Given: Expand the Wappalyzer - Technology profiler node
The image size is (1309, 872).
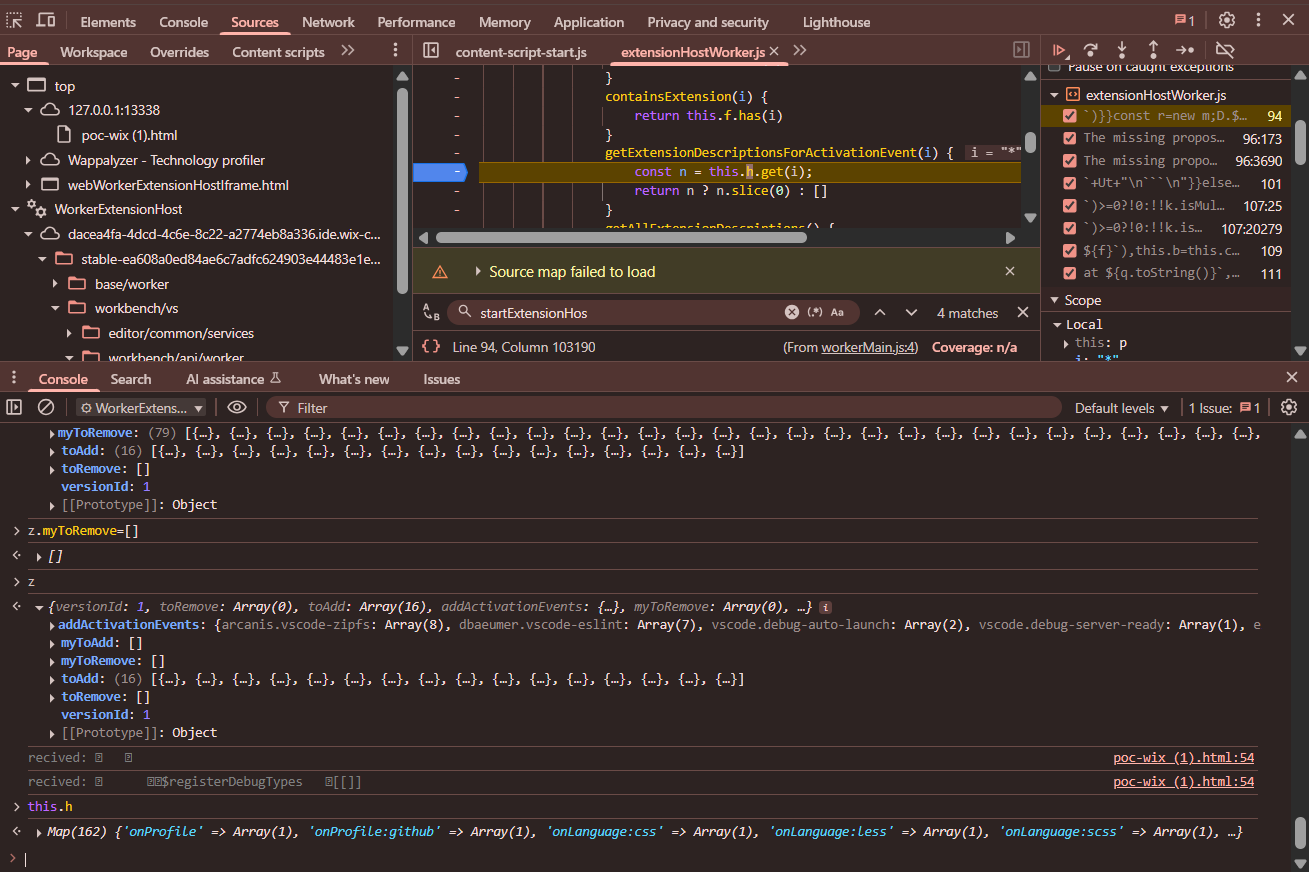Looking at the screenshot, I should pos(29,160).
